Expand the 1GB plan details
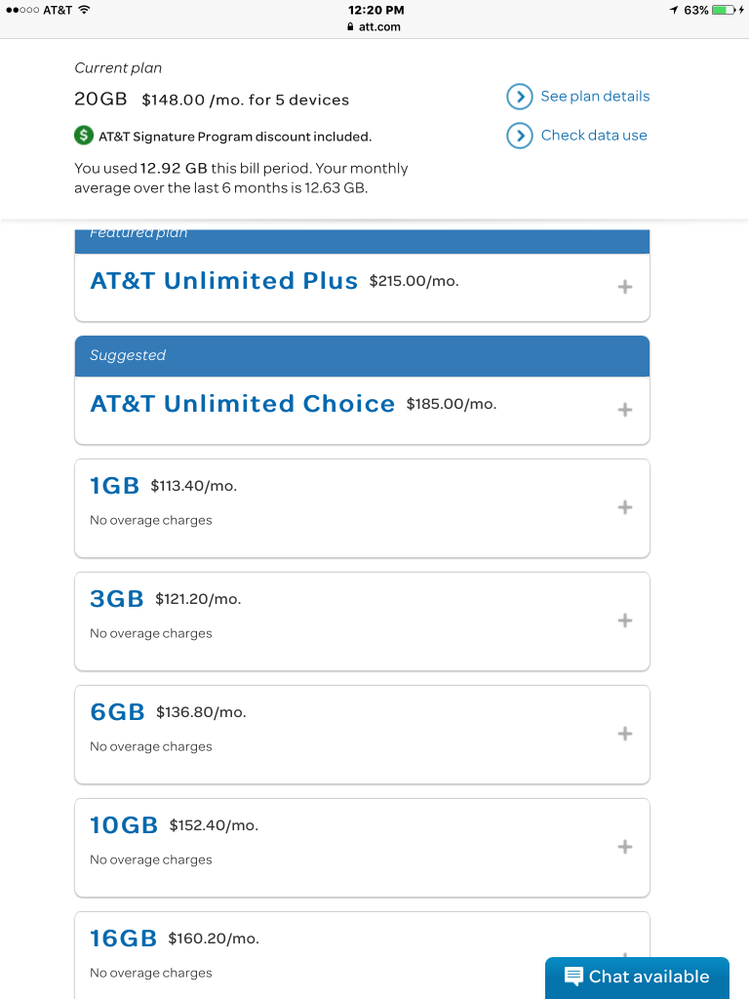This screenshot has height=999, width=749. tap(625, 507)
